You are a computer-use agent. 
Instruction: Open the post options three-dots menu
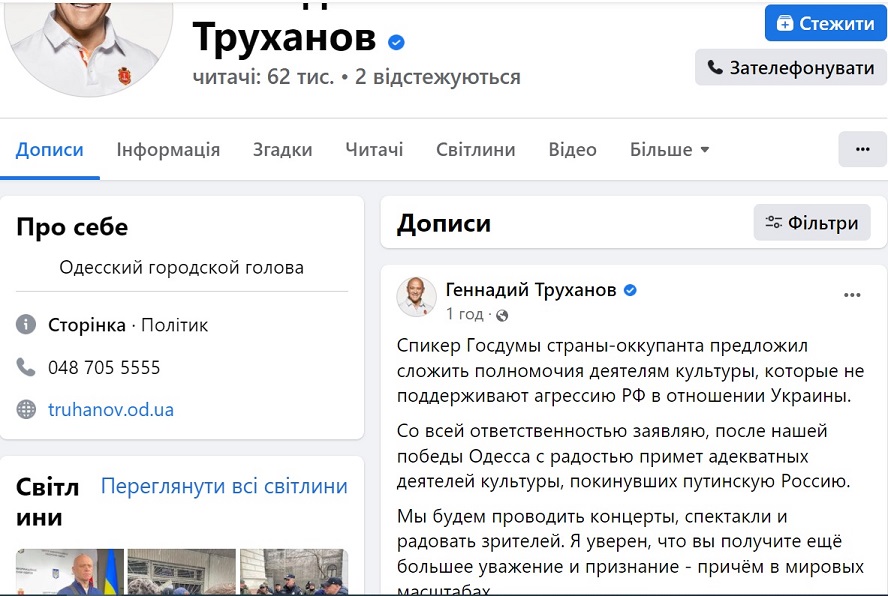coord(852,295)
